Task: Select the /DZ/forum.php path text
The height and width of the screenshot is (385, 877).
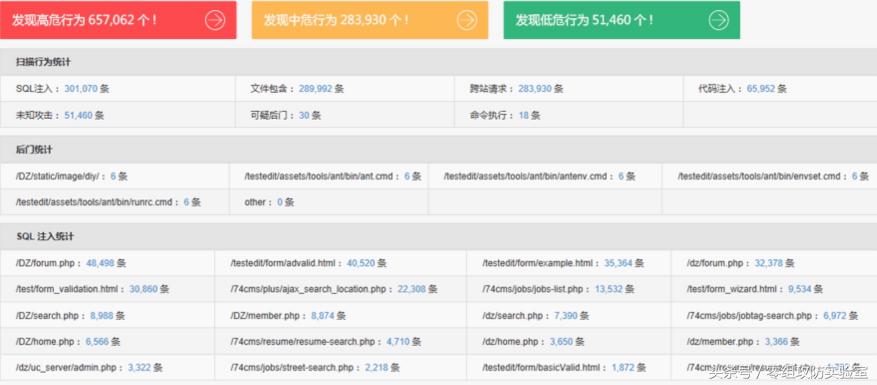Action: (46, 262)
